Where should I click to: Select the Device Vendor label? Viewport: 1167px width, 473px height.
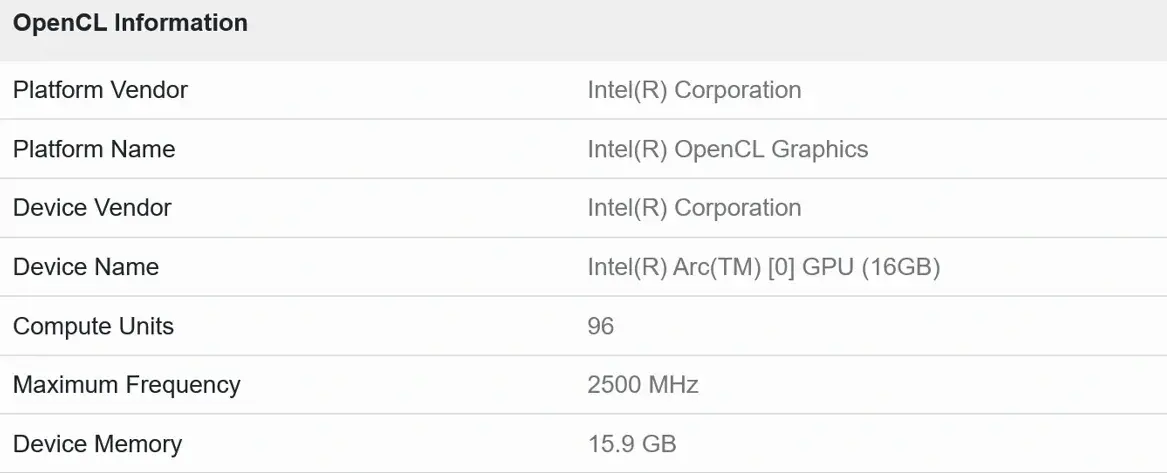coord(92,208)
